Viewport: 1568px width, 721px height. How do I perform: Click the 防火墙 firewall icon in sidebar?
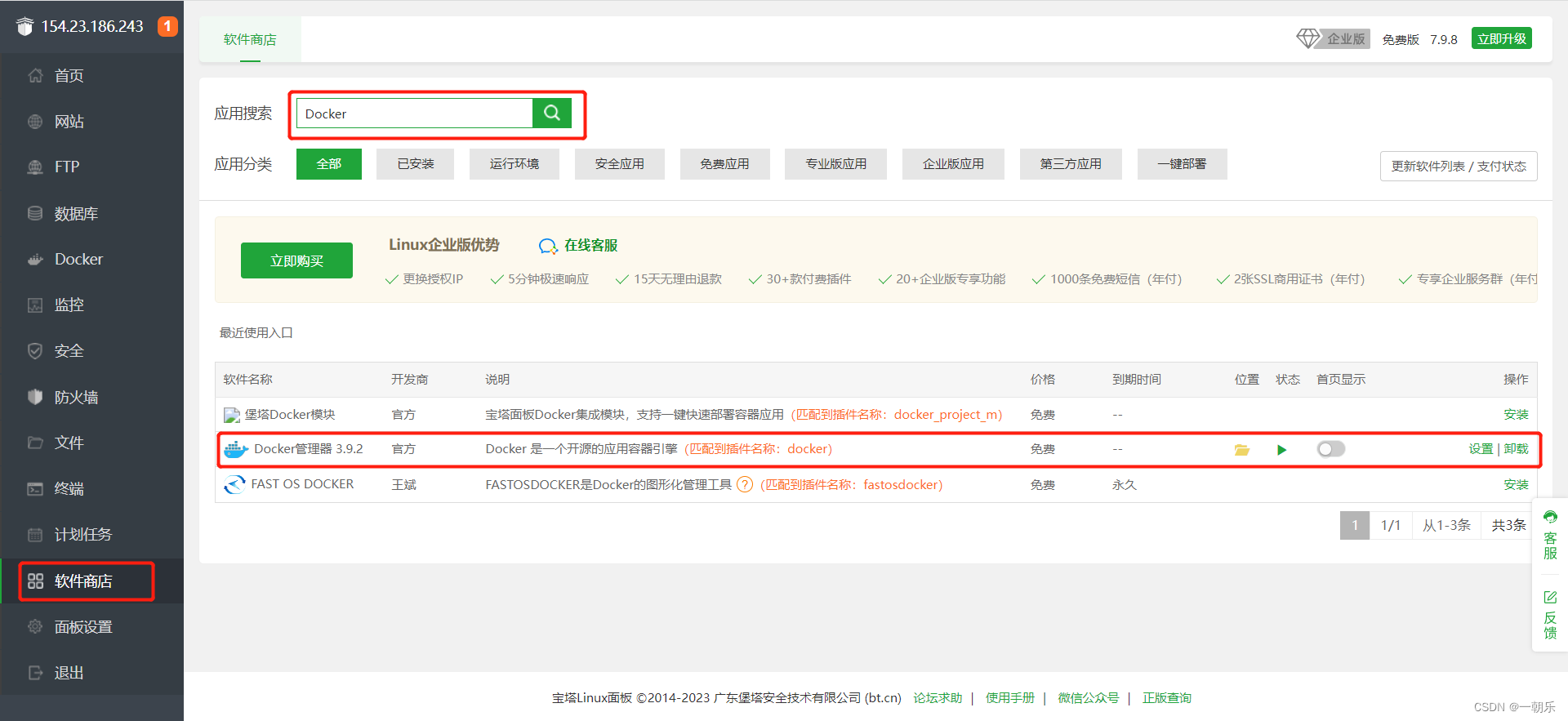35,397
